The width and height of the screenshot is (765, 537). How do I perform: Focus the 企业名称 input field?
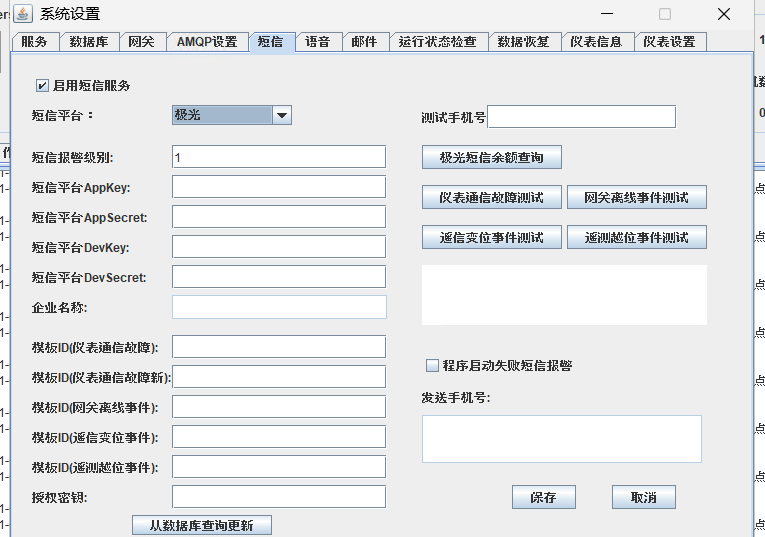click(278, 307)
